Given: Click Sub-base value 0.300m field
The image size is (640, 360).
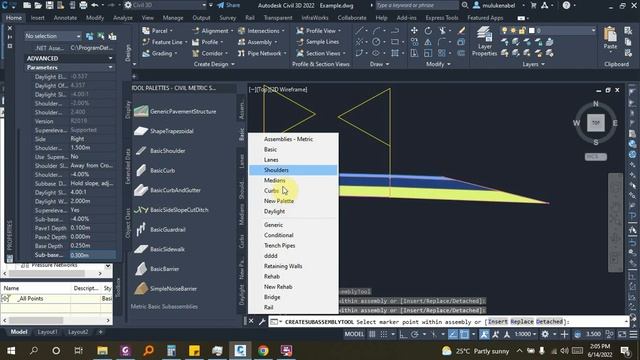Looking at the screenshot, I should click(x=92, y=255).
